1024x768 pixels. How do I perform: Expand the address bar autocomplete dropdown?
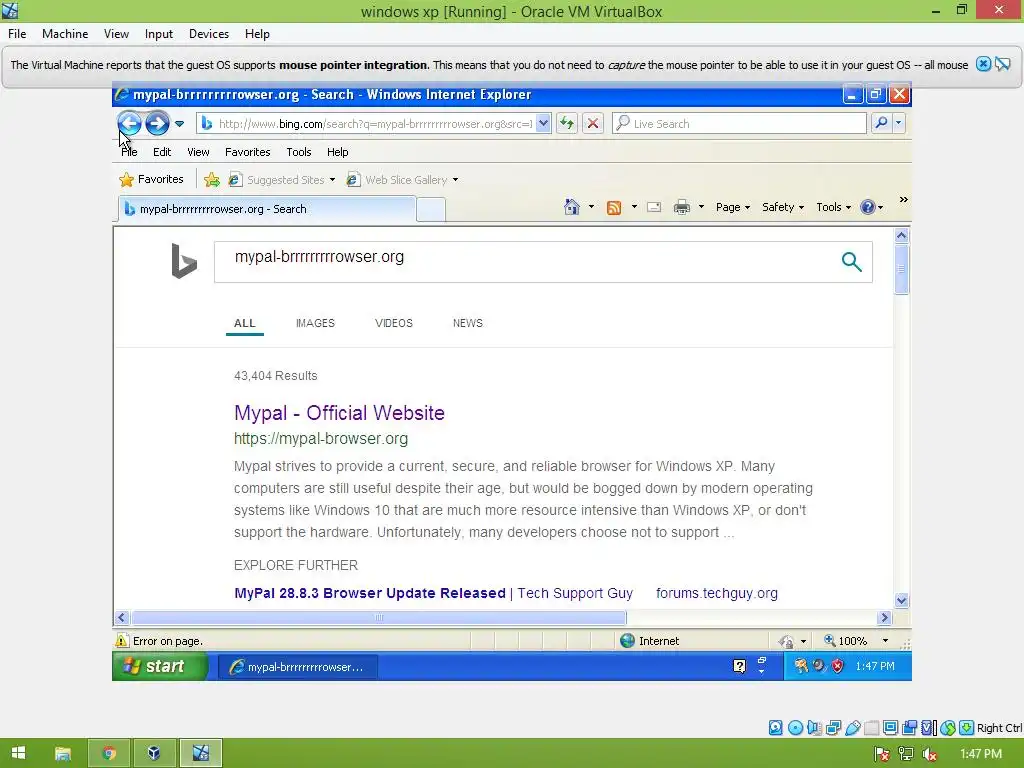[x=543, y=123]
